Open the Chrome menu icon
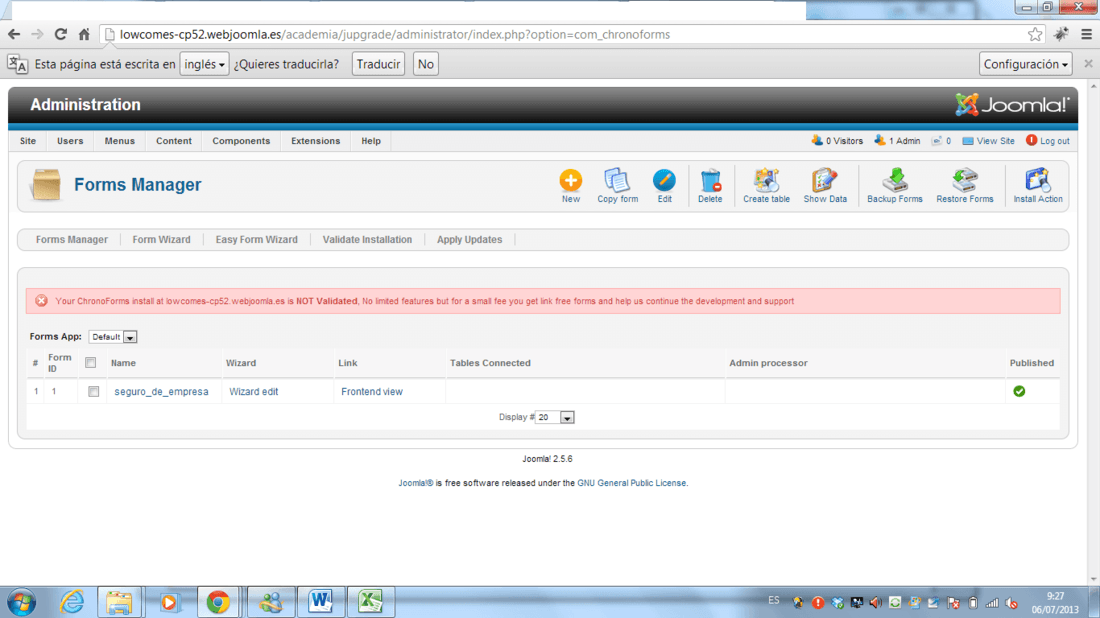The image size is (1100, 618). (x=1087, y=34)
